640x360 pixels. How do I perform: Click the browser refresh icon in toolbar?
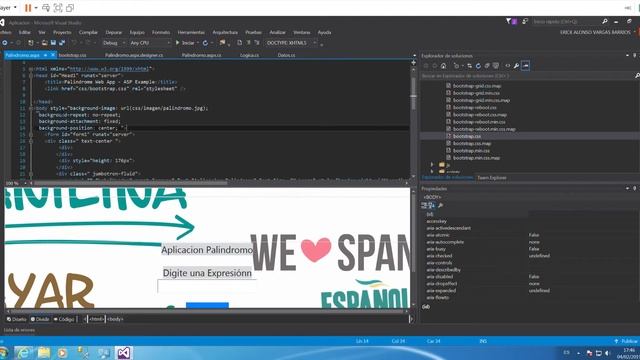click(x=205, y=42)
